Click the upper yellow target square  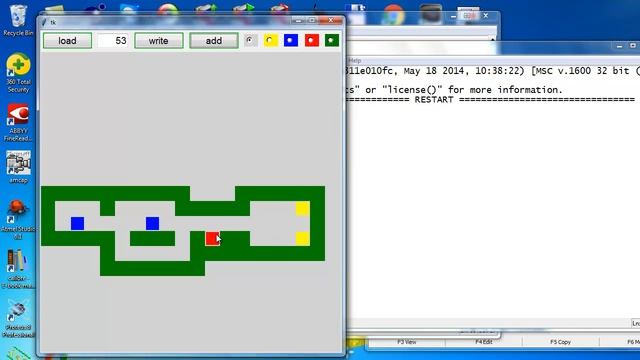point(302,208)
